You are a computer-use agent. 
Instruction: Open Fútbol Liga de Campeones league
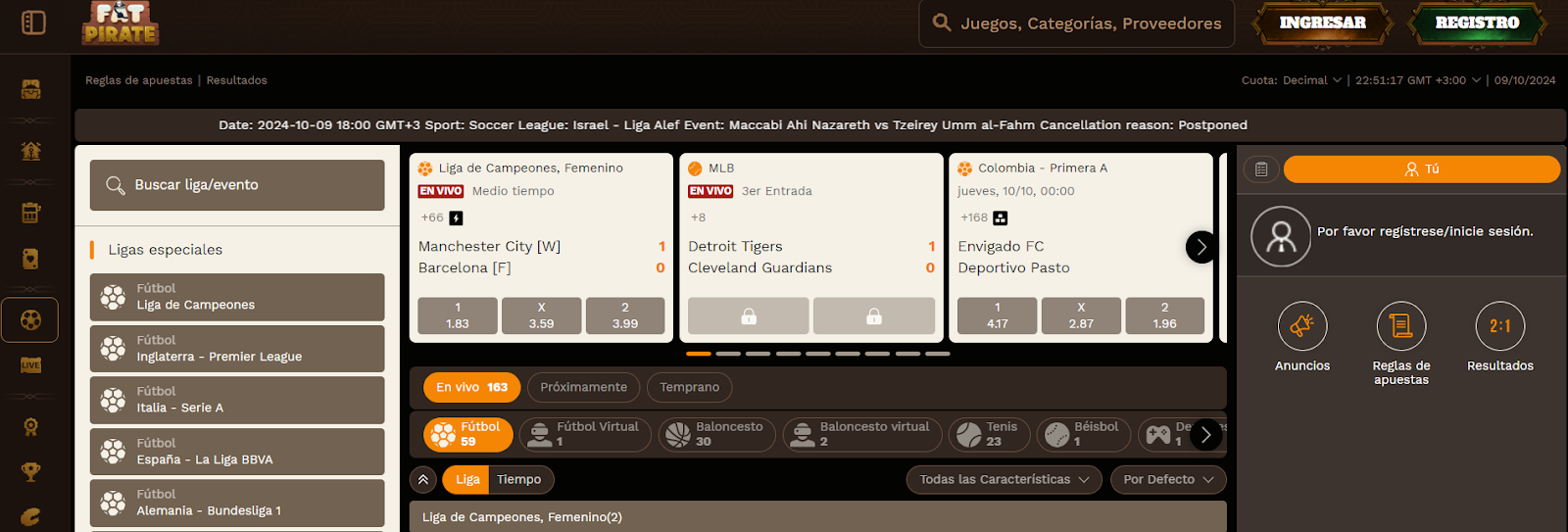[x=237, y=297]
